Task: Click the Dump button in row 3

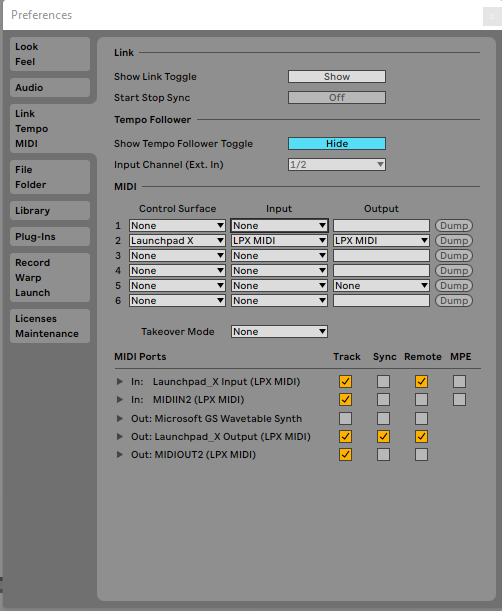Action: (x=454, y=256)
